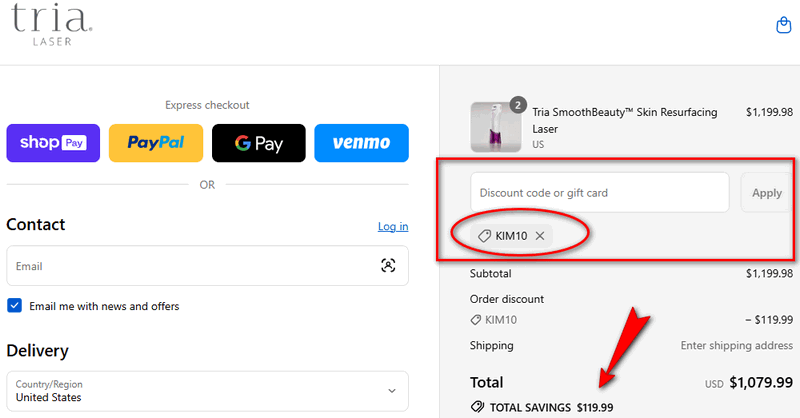Focus the Discount code or gift card field

pyautogui.click(x=599, y=193)
